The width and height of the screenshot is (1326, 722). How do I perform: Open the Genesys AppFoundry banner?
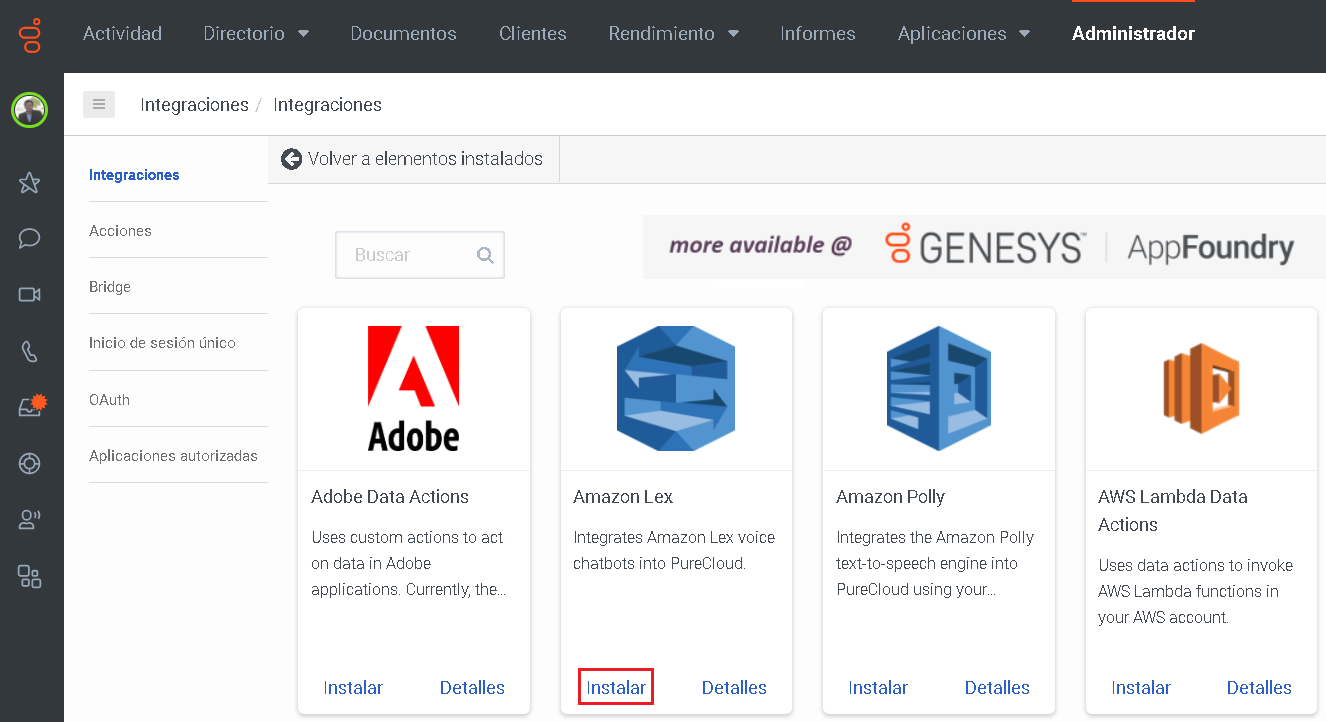click(984, 247)
